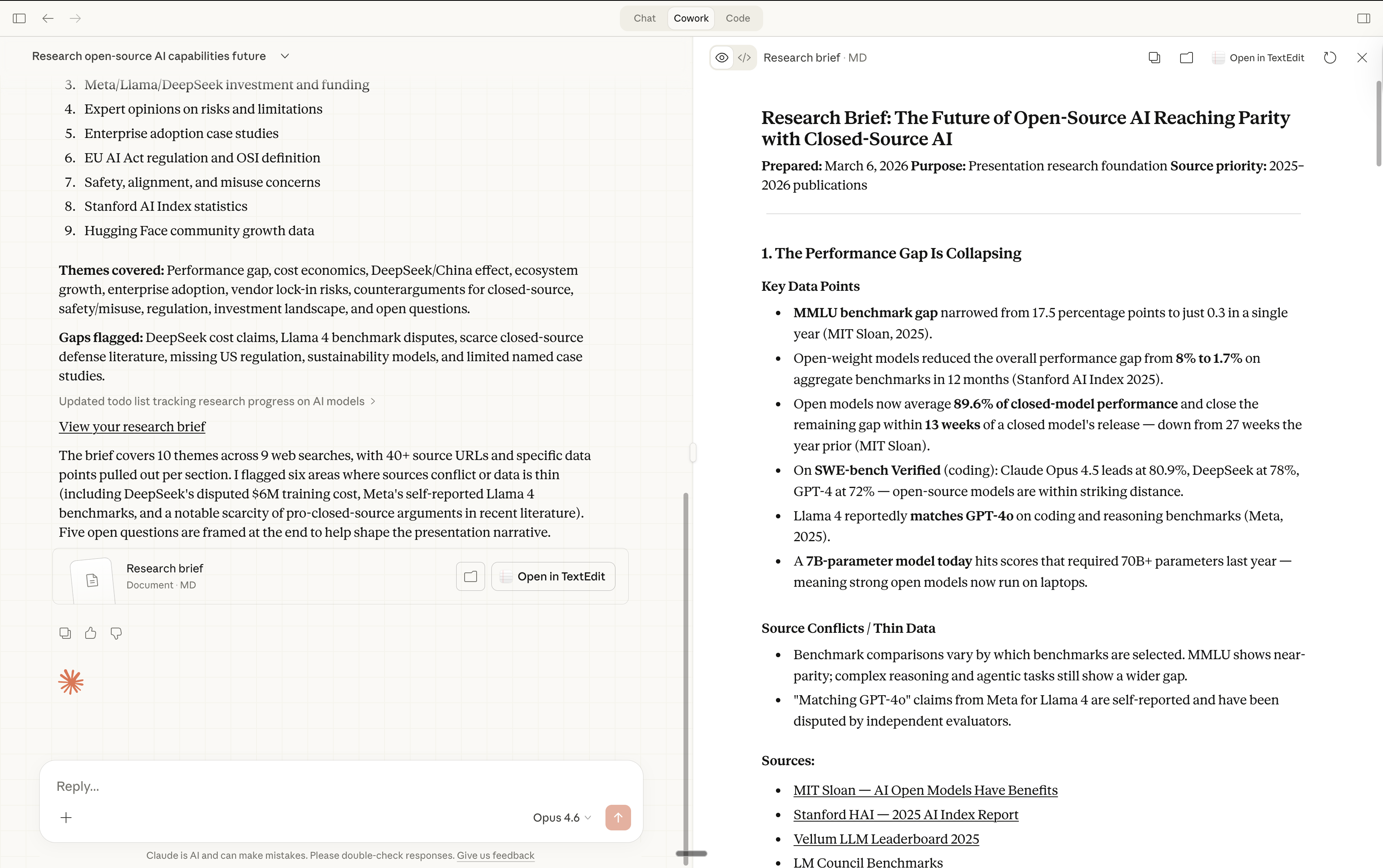Viewport: 1383px width, 868px height.
Task: Toggle the right side panel icon
Action: point(1363,18)
